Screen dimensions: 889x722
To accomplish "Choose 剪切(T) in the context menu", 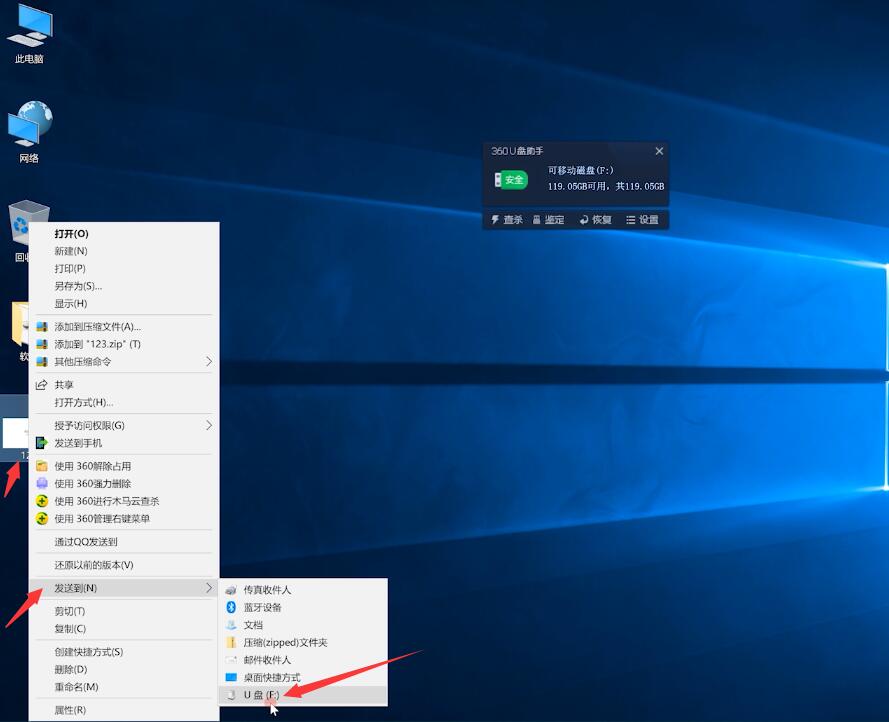I will coord(124,611).
